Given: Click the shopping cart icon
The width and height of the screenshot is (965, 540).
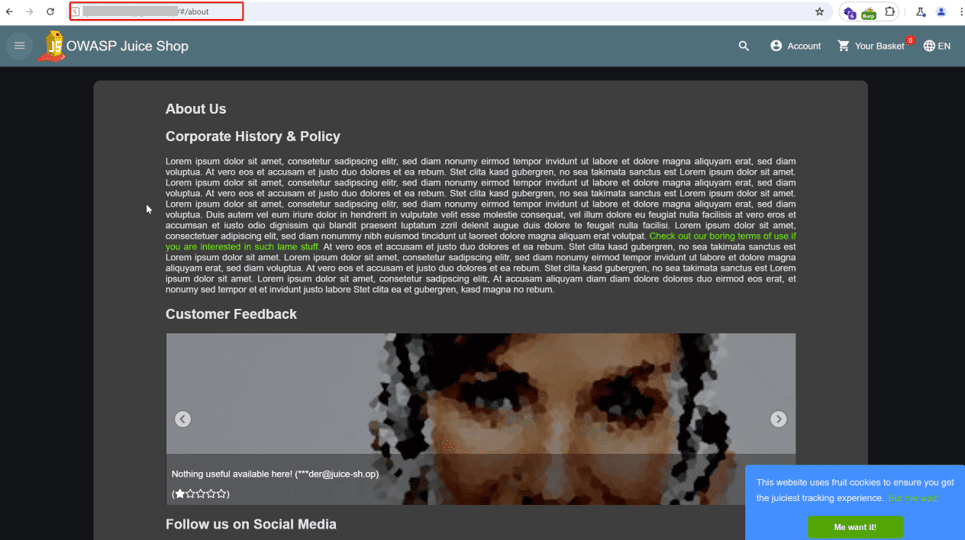Looking at the screenshot, I should 843,46.
